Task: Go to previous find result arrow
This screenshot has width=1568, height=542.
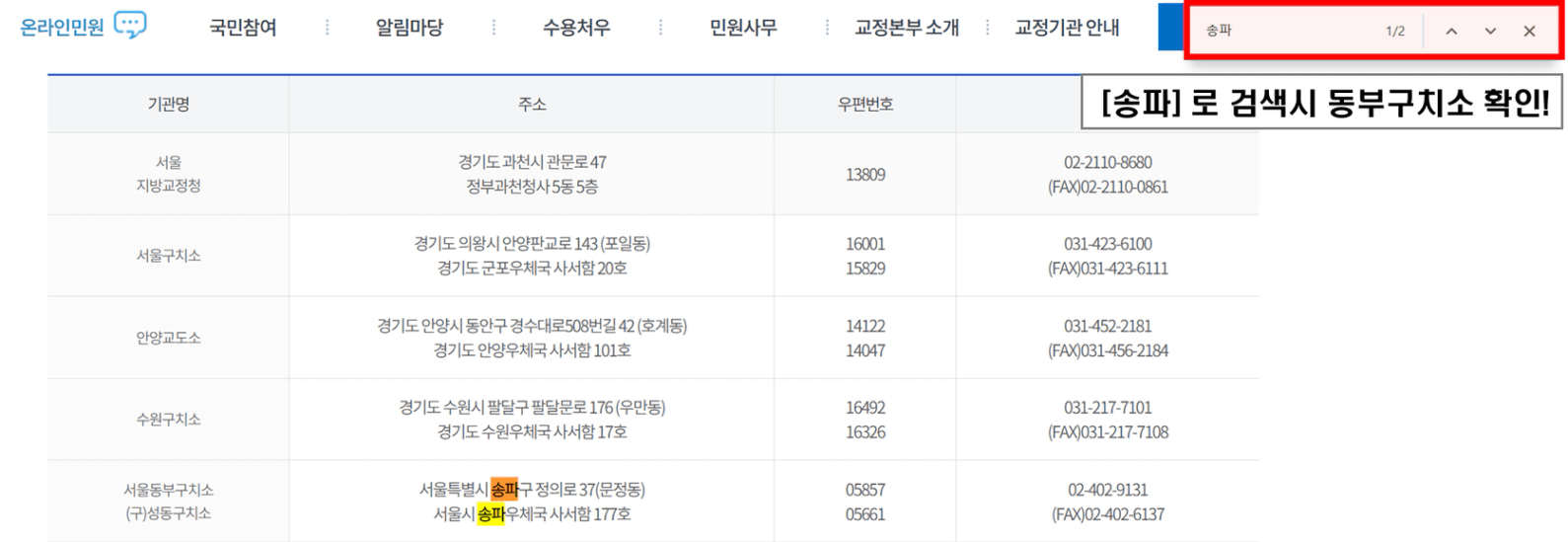Action: pos(1452,32)
